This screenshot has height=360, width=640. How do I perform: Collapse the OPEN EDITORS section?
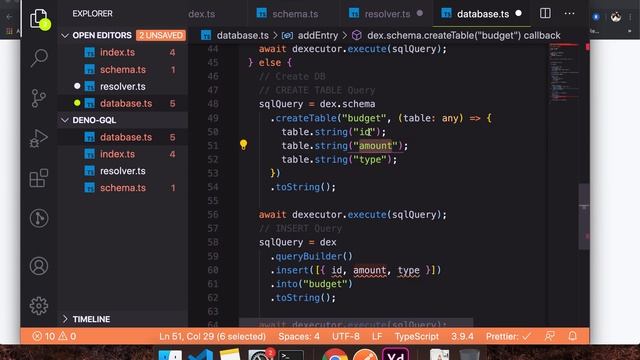pyautogui.click(x=64, y=36)
